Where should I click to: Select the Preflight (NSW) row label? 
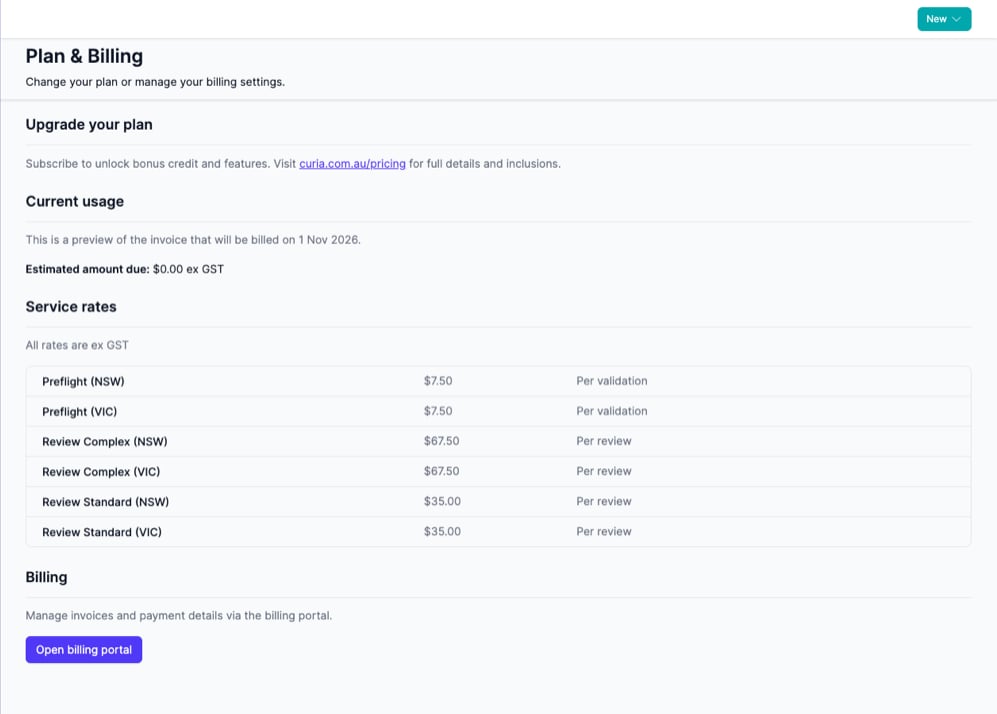coord(83,381)
